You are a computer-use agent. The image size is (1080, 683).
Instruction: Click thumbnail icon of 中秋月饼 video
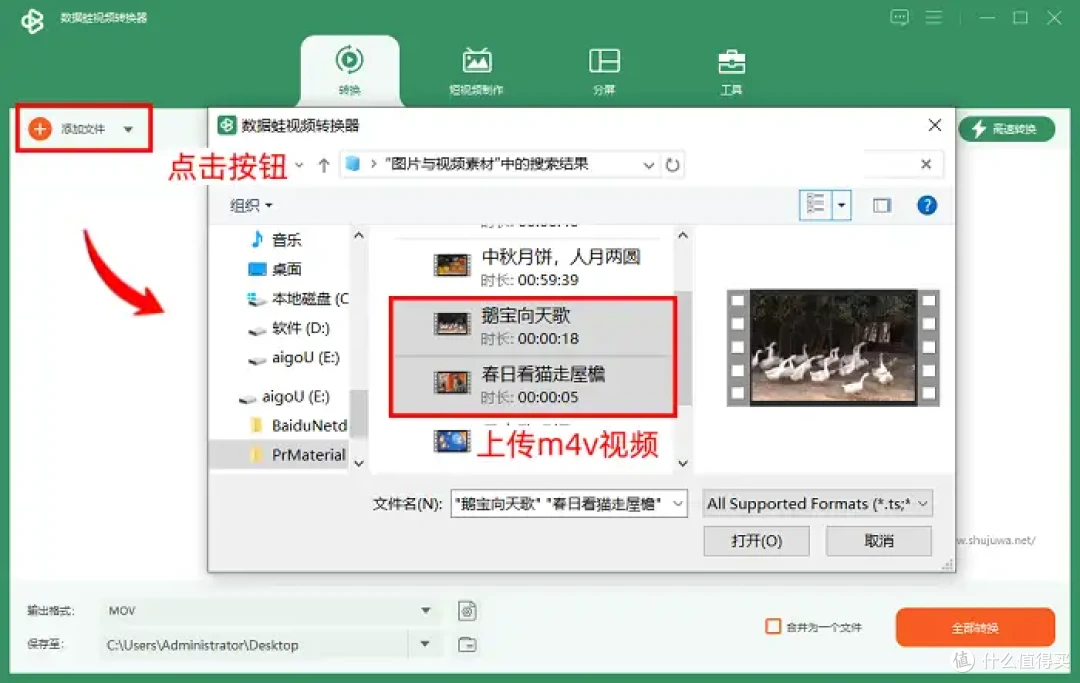tap(452, 265)
